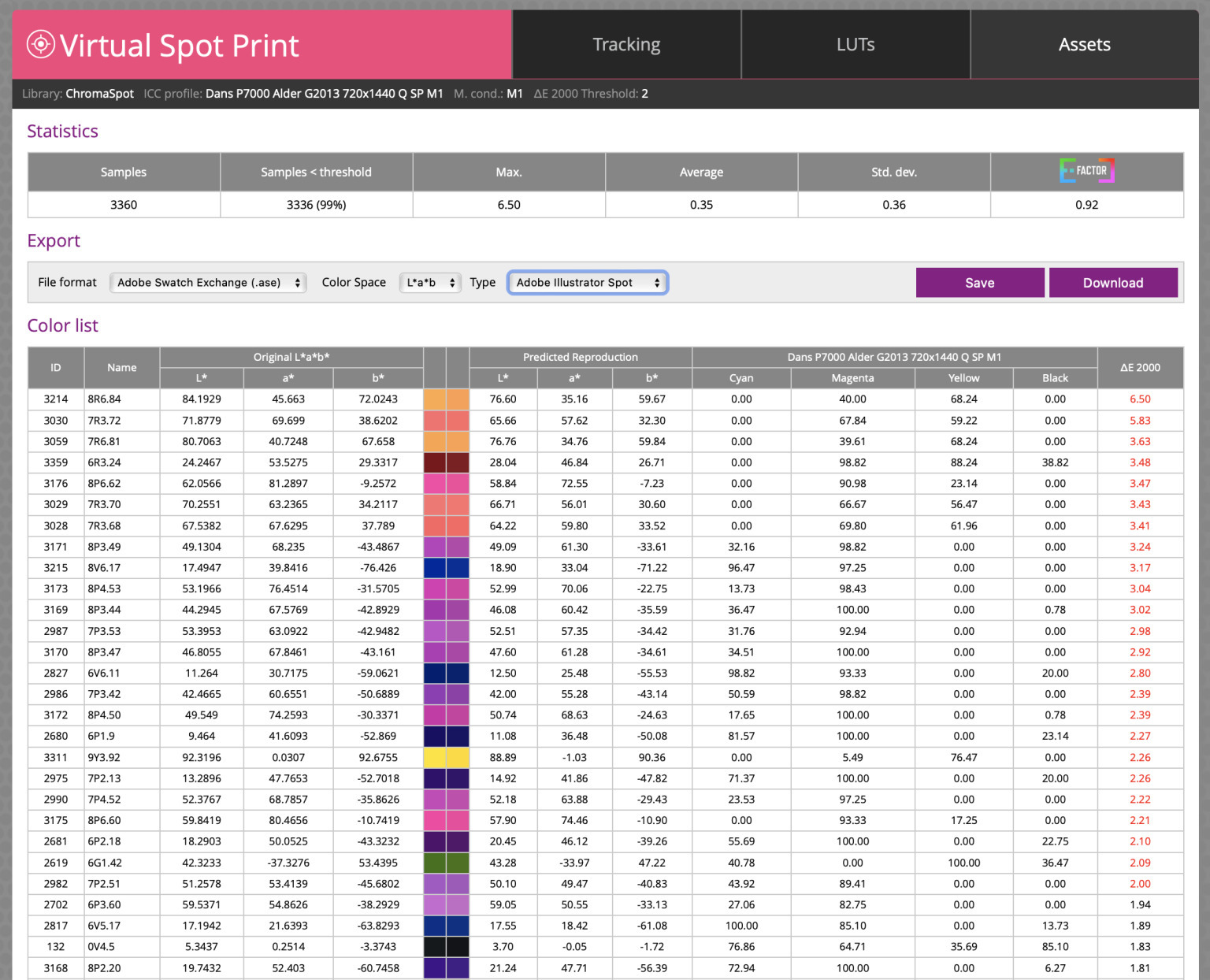Click the Download button

(1113, 283)
